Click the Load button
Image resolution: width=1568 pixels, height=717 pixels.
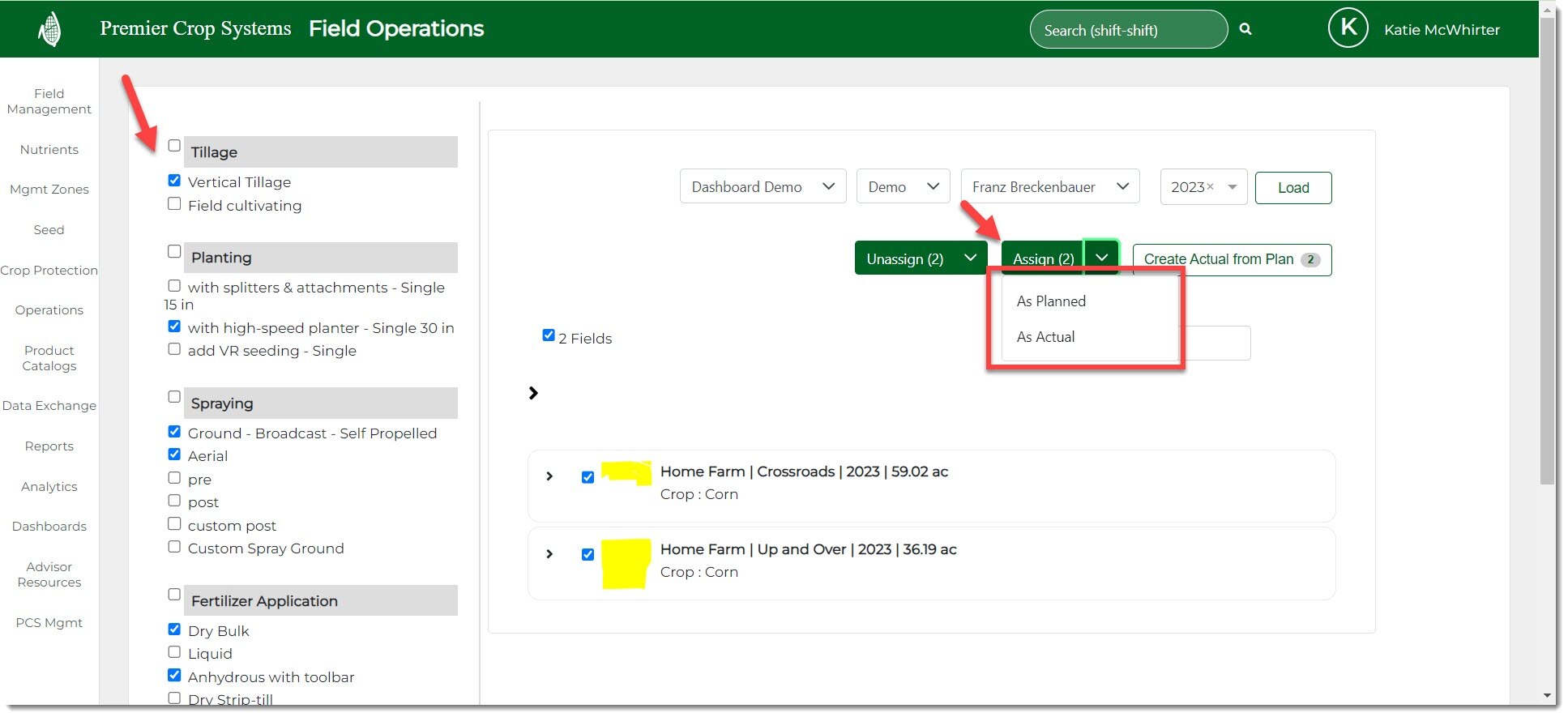1292,188
